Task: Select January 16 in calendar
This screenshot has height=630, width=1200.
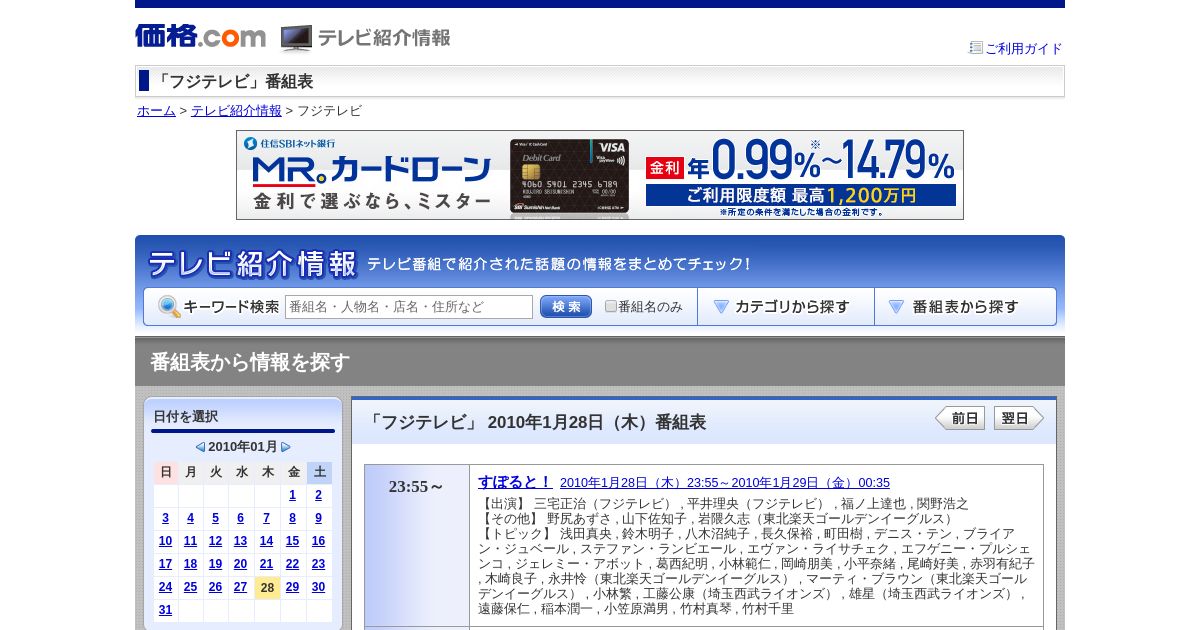Action: (x=318, y=541)
